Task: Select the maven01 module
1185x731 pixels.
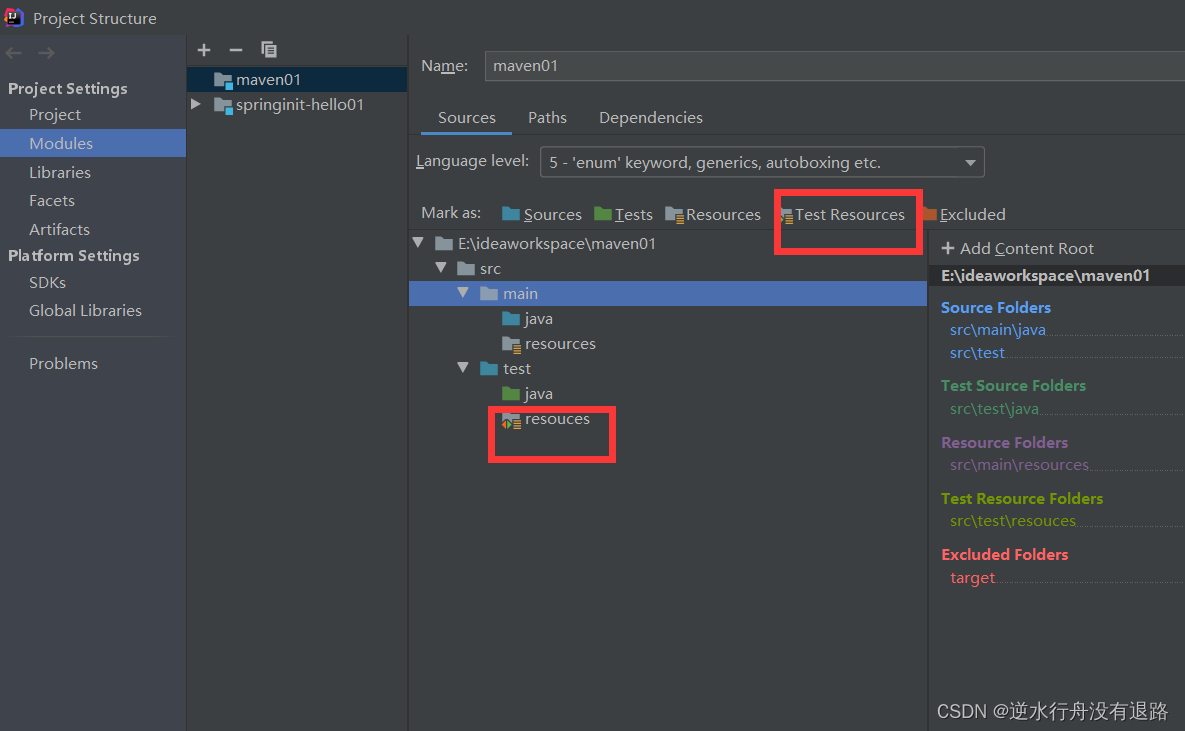Action: (x=297, y=79)
